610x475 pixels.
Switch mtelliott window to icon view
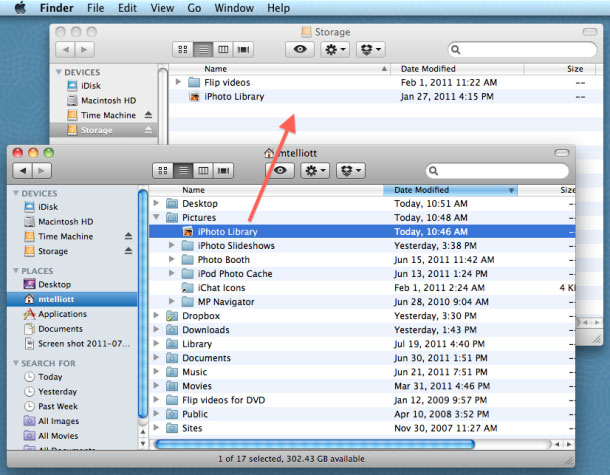[163, 170]
